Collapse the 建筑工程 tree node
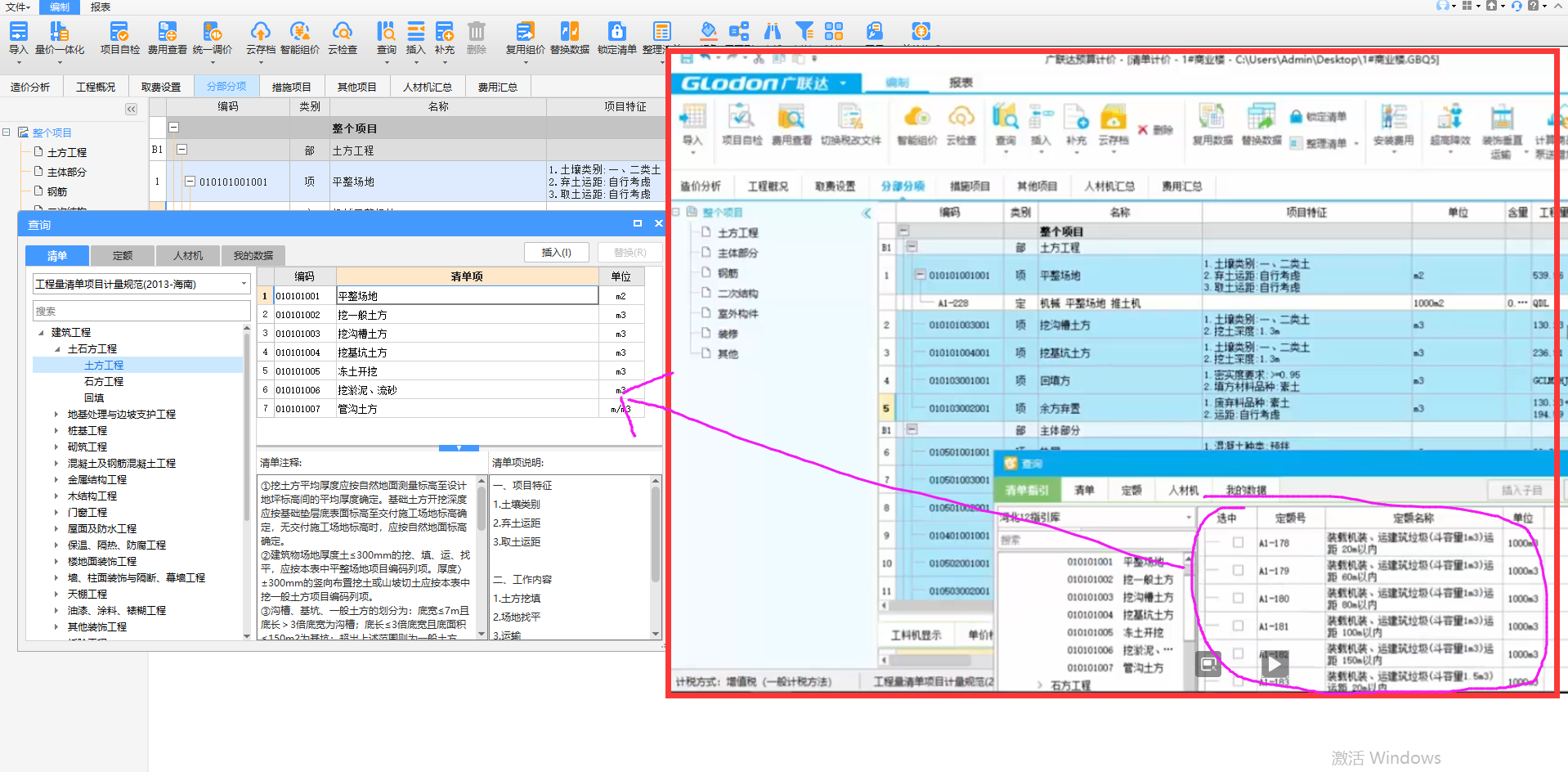Viewport: 1568px width, 772px height. tap(41, 333)
